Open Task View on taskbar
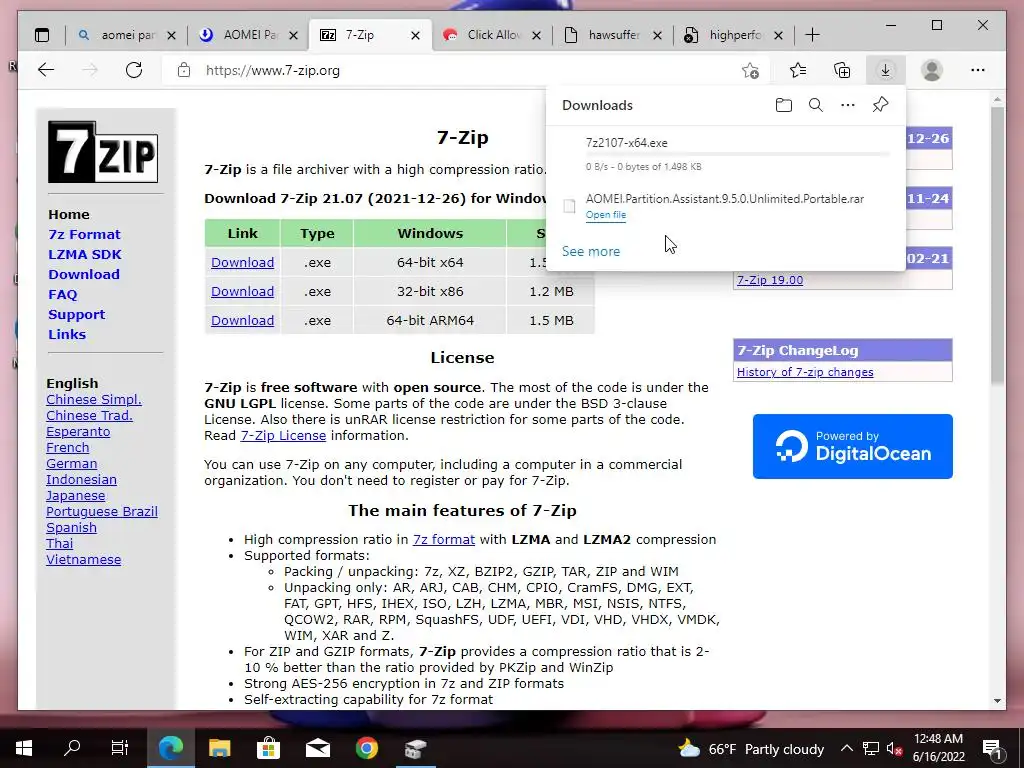The height and width of the screenshot is (768, 1024). click(x=120, y=748)
